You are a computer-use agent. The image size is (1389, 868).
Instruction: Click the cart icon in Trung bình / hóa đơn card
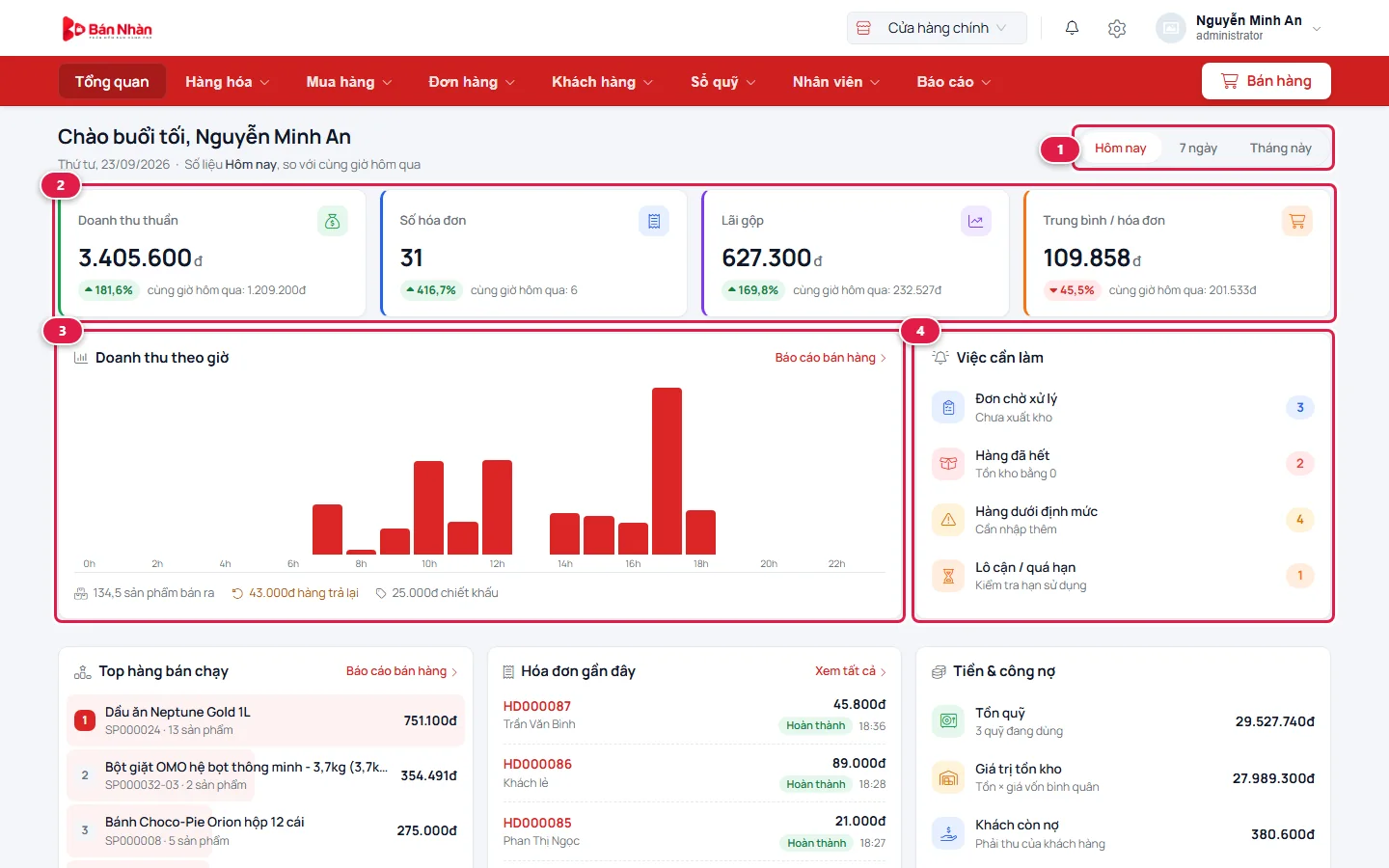(x=1297, y=221)
